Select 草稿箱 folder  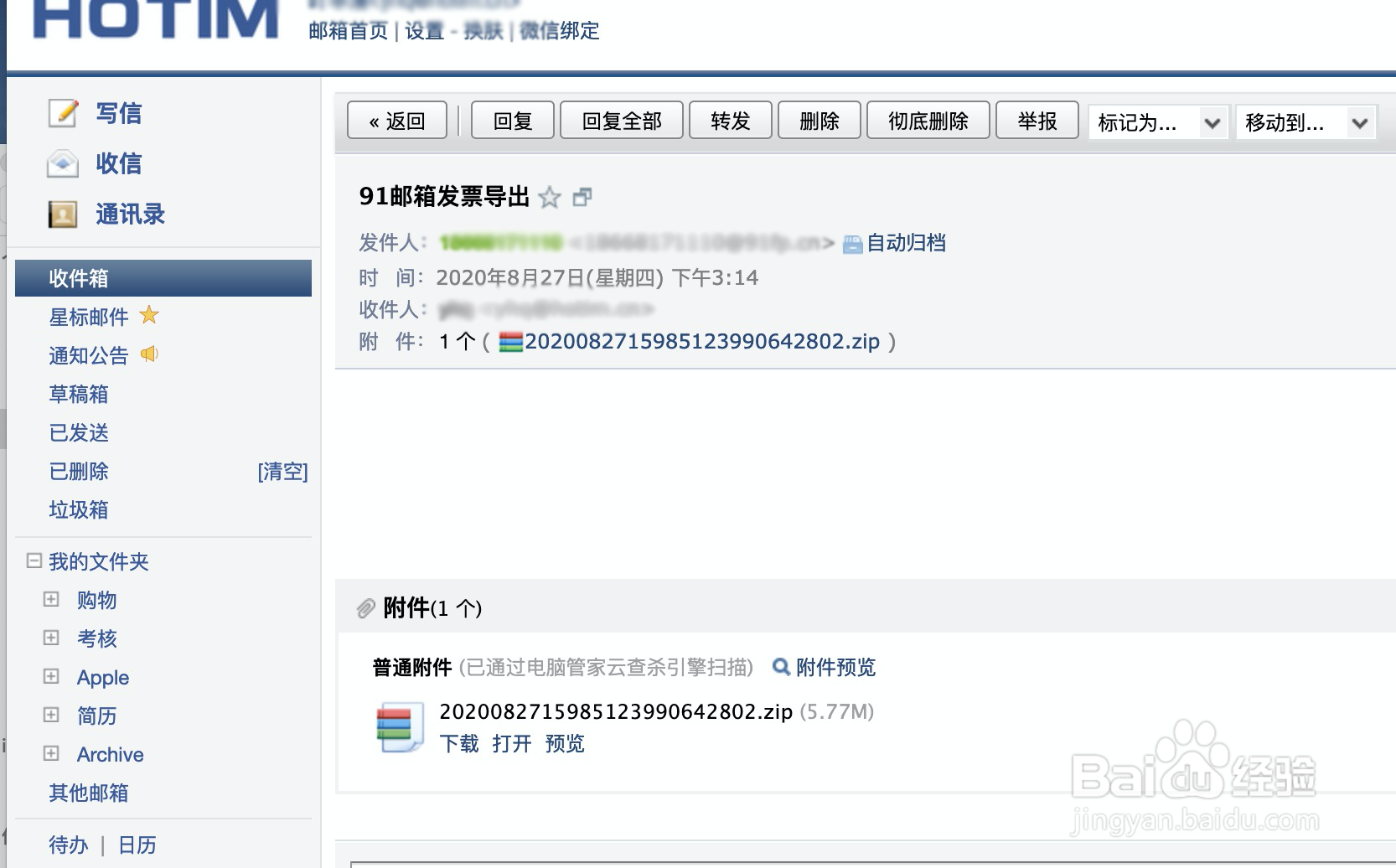79,394
